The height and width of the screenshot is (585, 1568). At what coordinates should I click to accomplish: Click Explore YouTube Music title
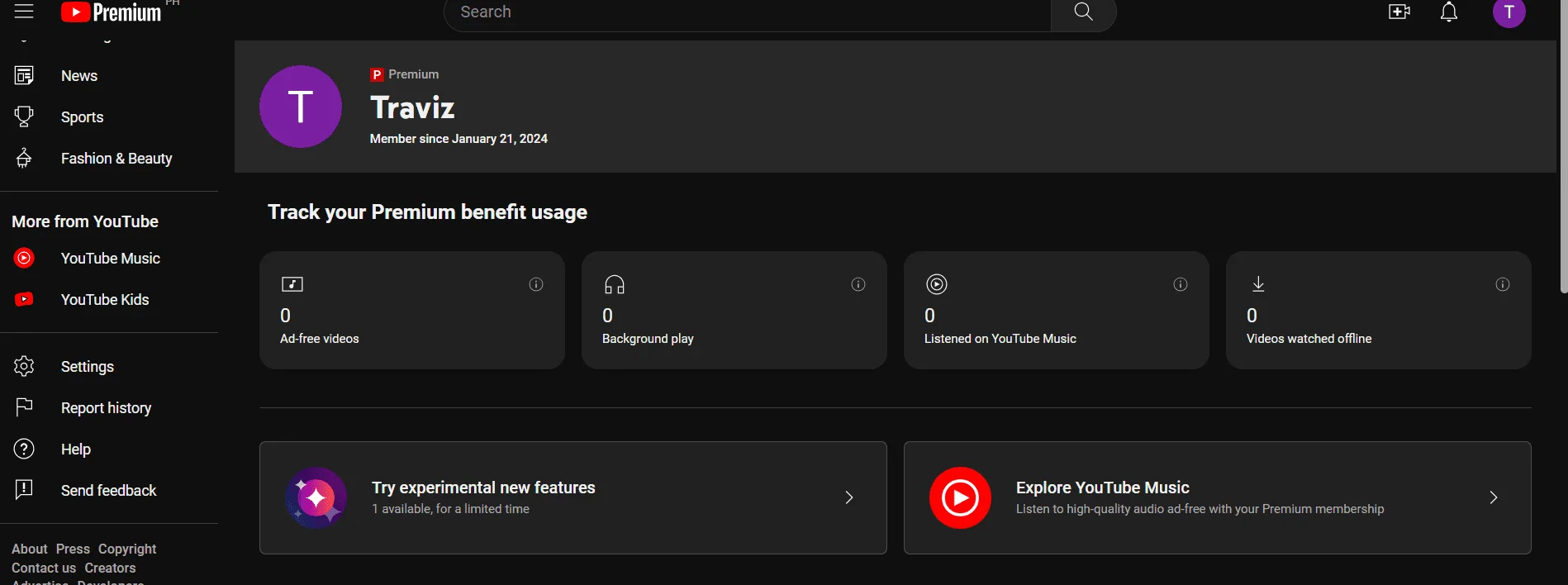pos(1103,487)
